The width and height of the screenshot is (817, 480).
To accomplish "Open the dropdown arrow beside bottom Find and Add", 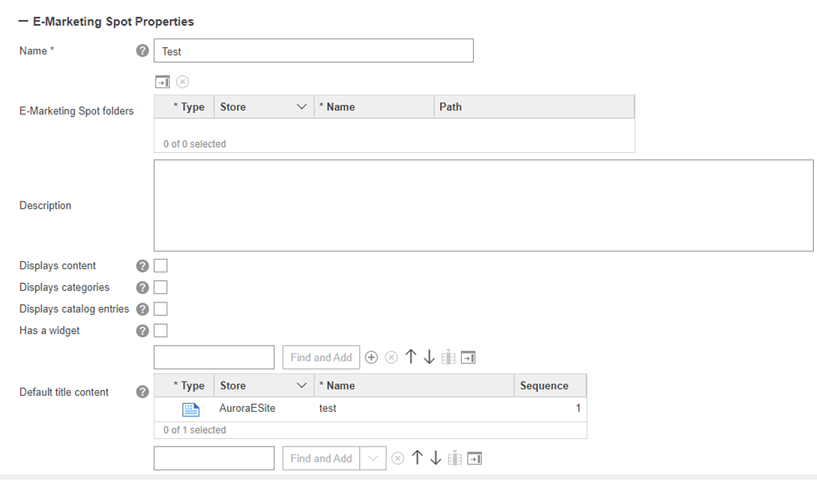I will [372, 458].
